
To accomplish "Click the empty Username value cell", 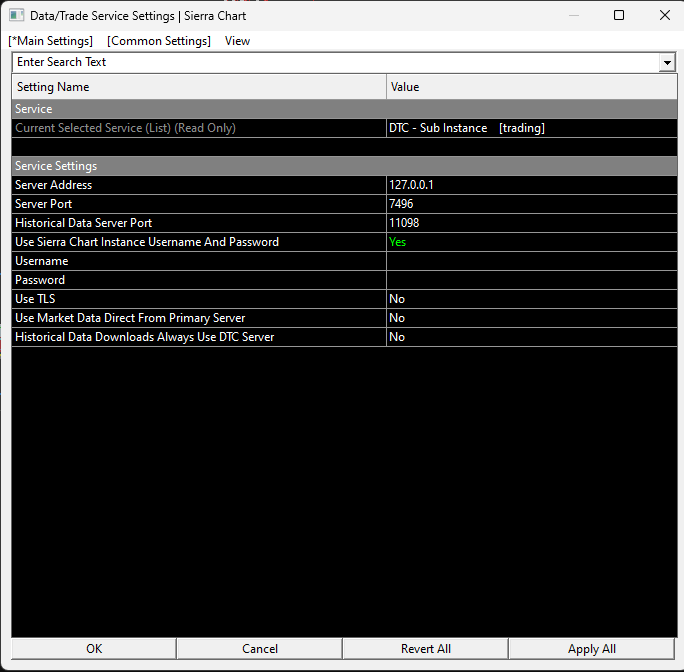I will (x=532, y=261).
